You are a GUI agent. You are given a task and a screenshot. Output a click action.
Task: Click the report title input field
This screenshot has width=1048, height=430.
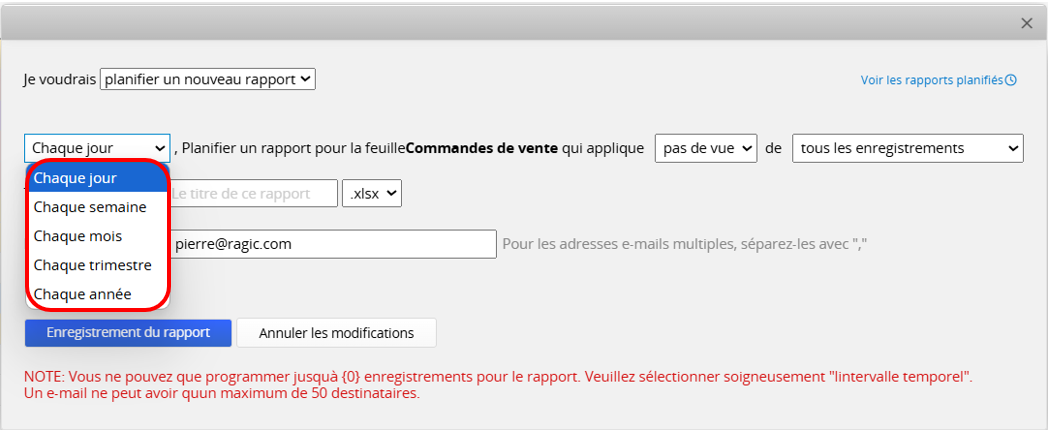[x=253, y=193]
